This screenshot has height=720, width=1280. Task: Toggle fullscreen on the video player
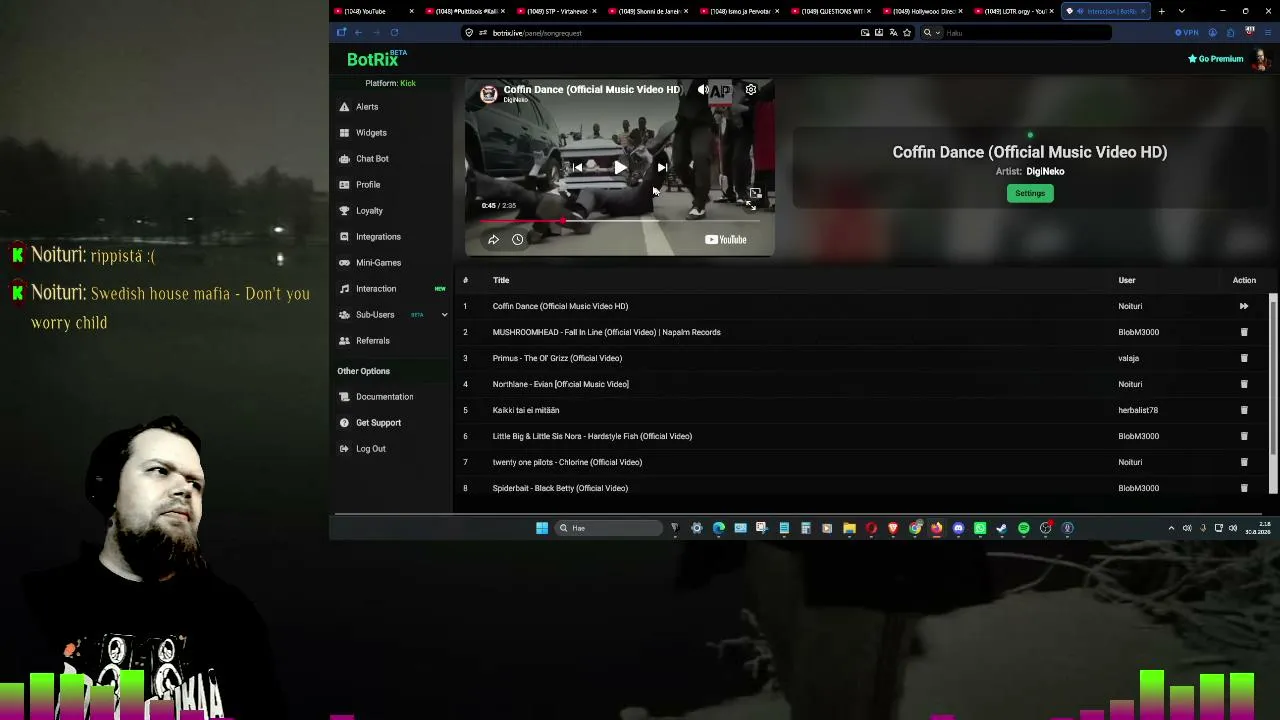click(x=751, y=205)
